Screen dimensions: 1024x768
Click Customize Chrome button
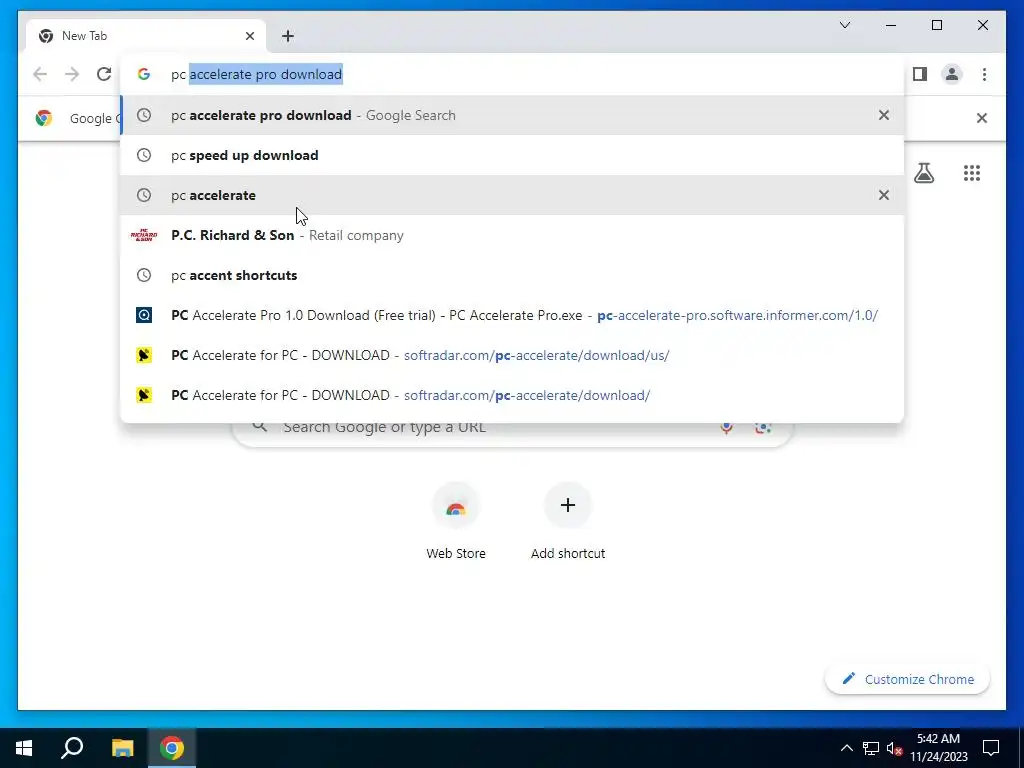(x=907, y=679)
